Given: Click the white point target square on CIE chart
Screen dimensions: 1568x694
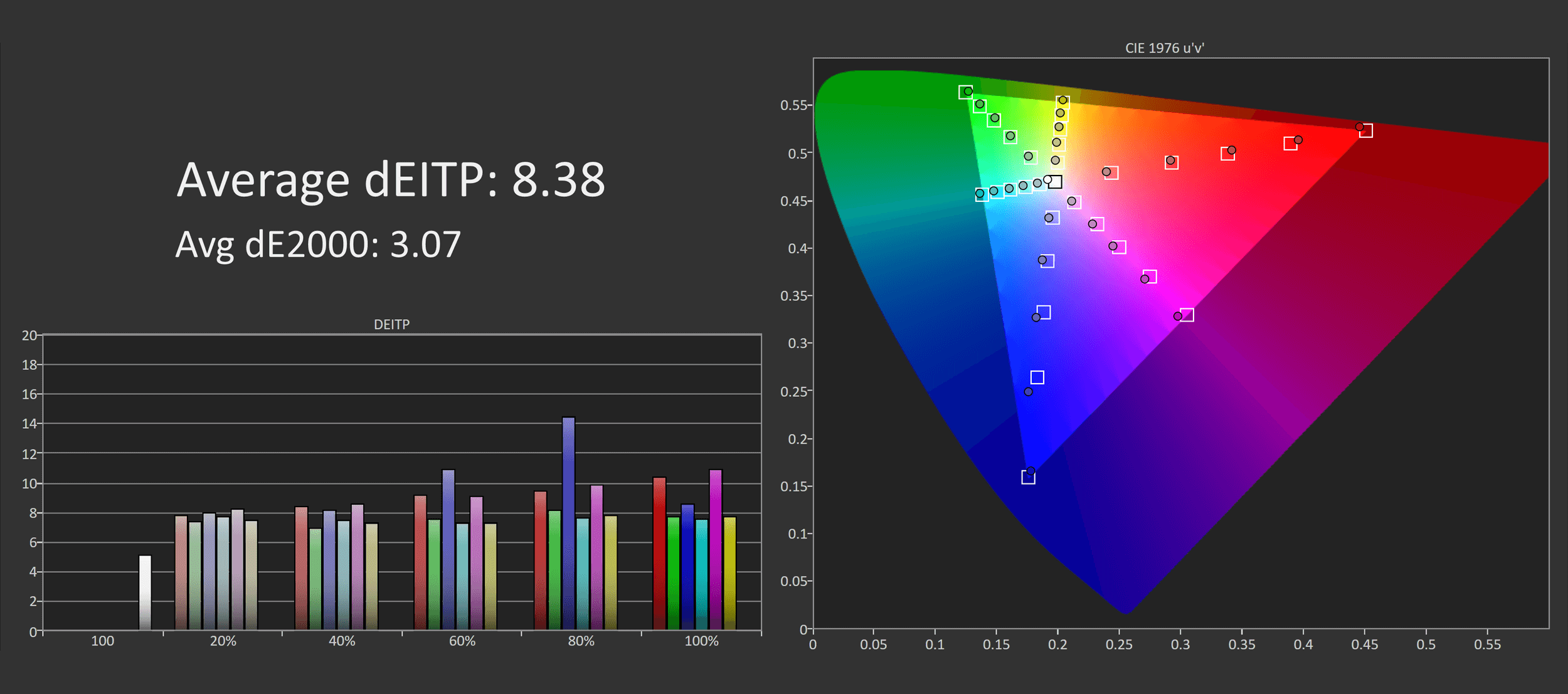Looking at the screenshot, I should click(1056, 182).
